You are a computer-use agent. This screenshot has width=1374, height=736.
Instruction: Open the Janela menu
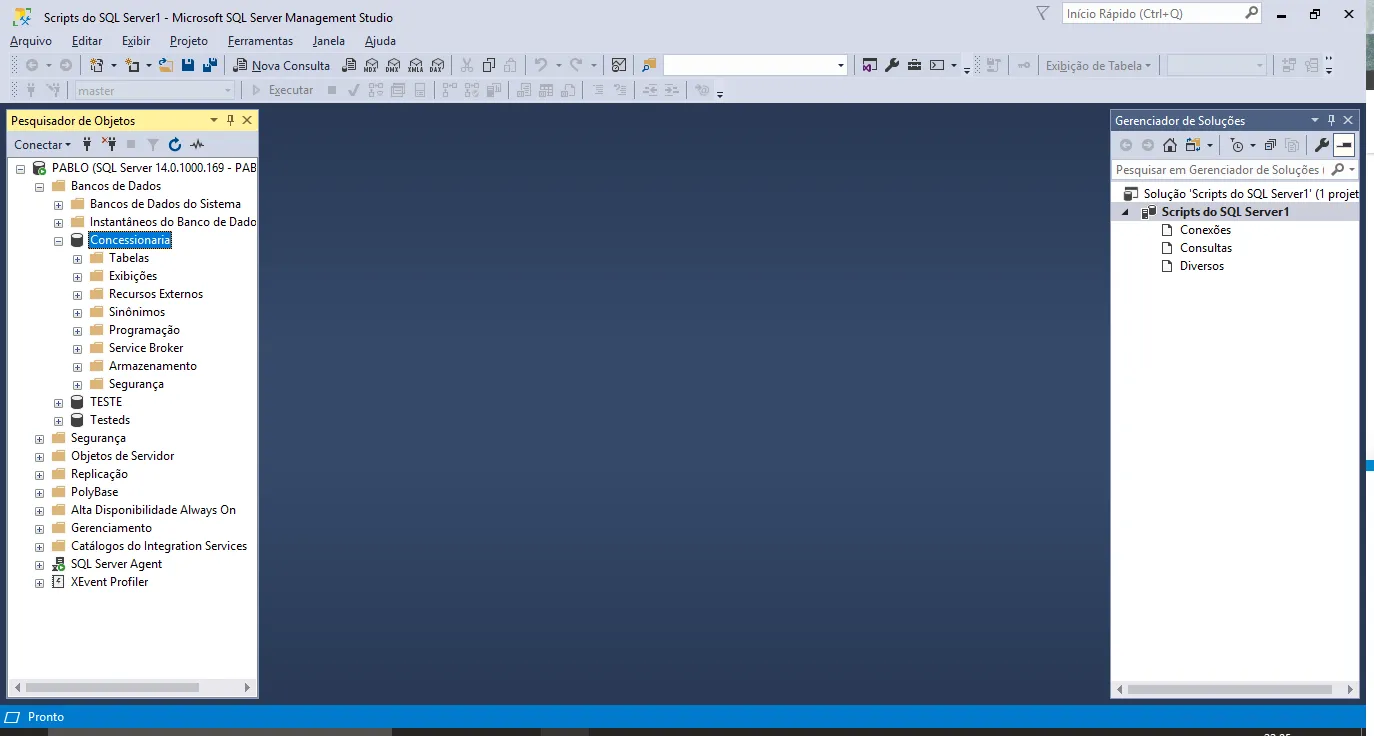click(328, 41)
